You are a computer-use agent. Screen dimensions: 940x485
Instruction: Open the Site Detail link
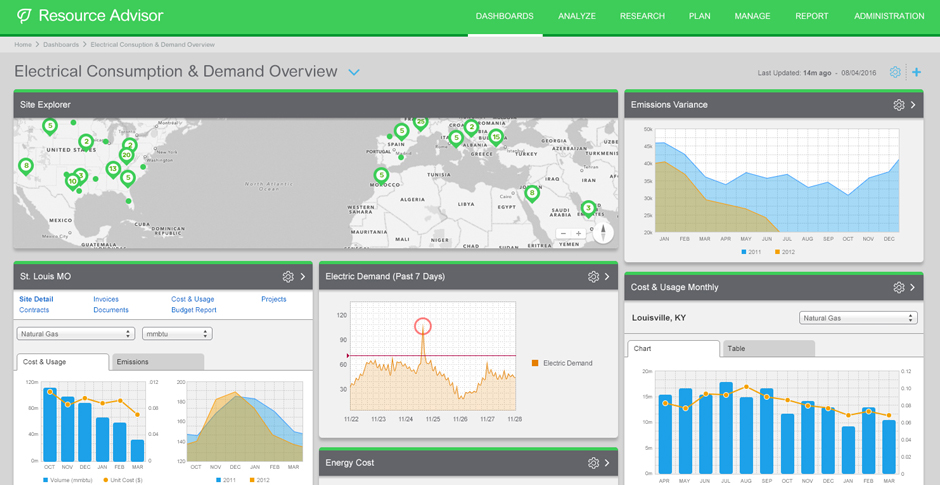tap(36, 299)
